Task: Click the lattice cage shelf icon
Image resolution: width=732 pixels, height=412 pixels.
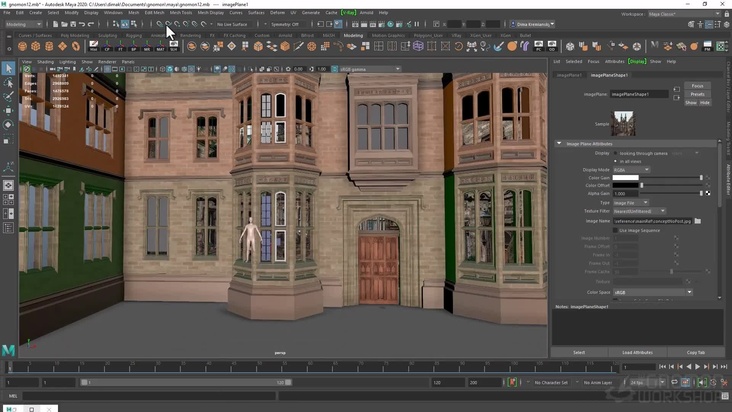Action: [x=418, y=46]
